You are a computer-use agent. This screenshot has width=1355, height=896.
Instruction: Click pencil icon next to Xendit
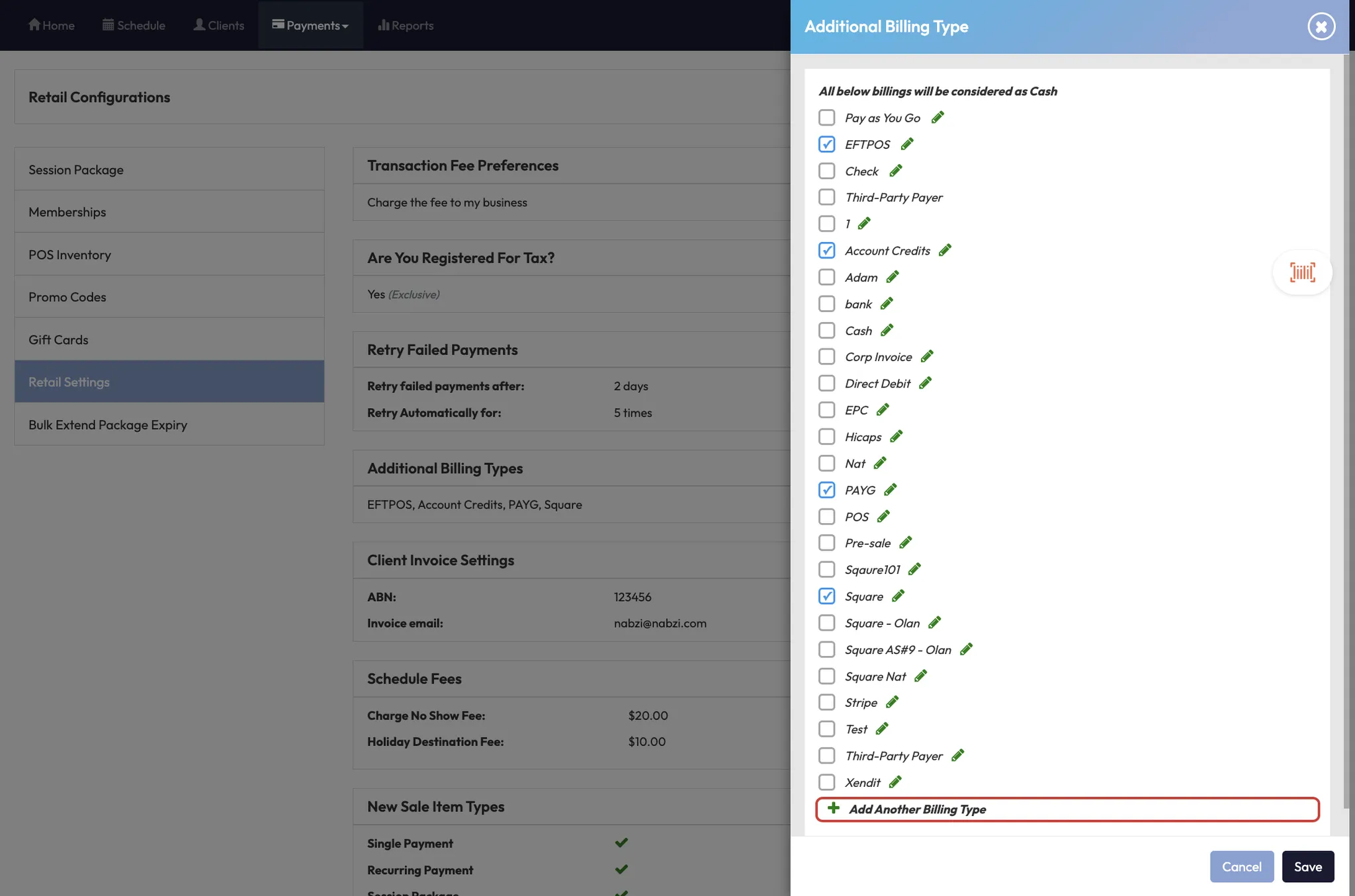tap(895, 782)
